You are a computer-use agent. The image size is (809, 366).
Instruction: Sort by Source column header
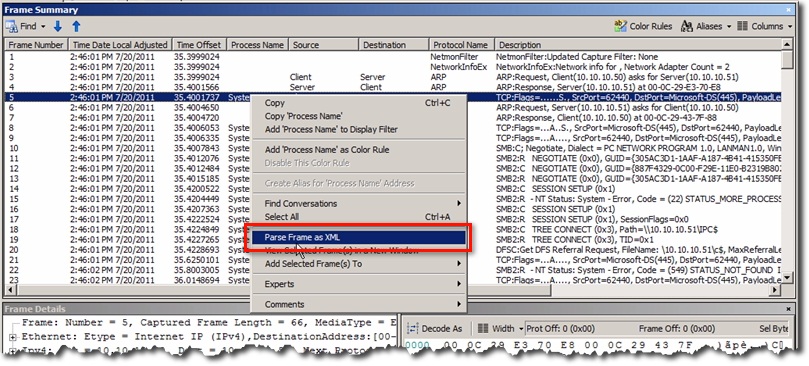point(323,45)
